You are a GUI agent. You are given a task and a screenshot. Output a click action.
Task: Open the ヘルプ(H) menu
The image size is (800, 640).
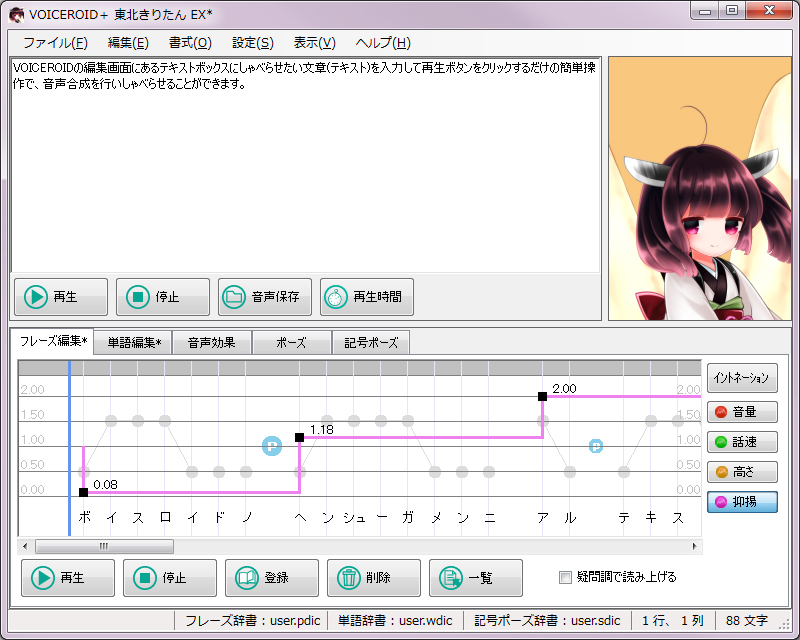[x=383, y=43]
